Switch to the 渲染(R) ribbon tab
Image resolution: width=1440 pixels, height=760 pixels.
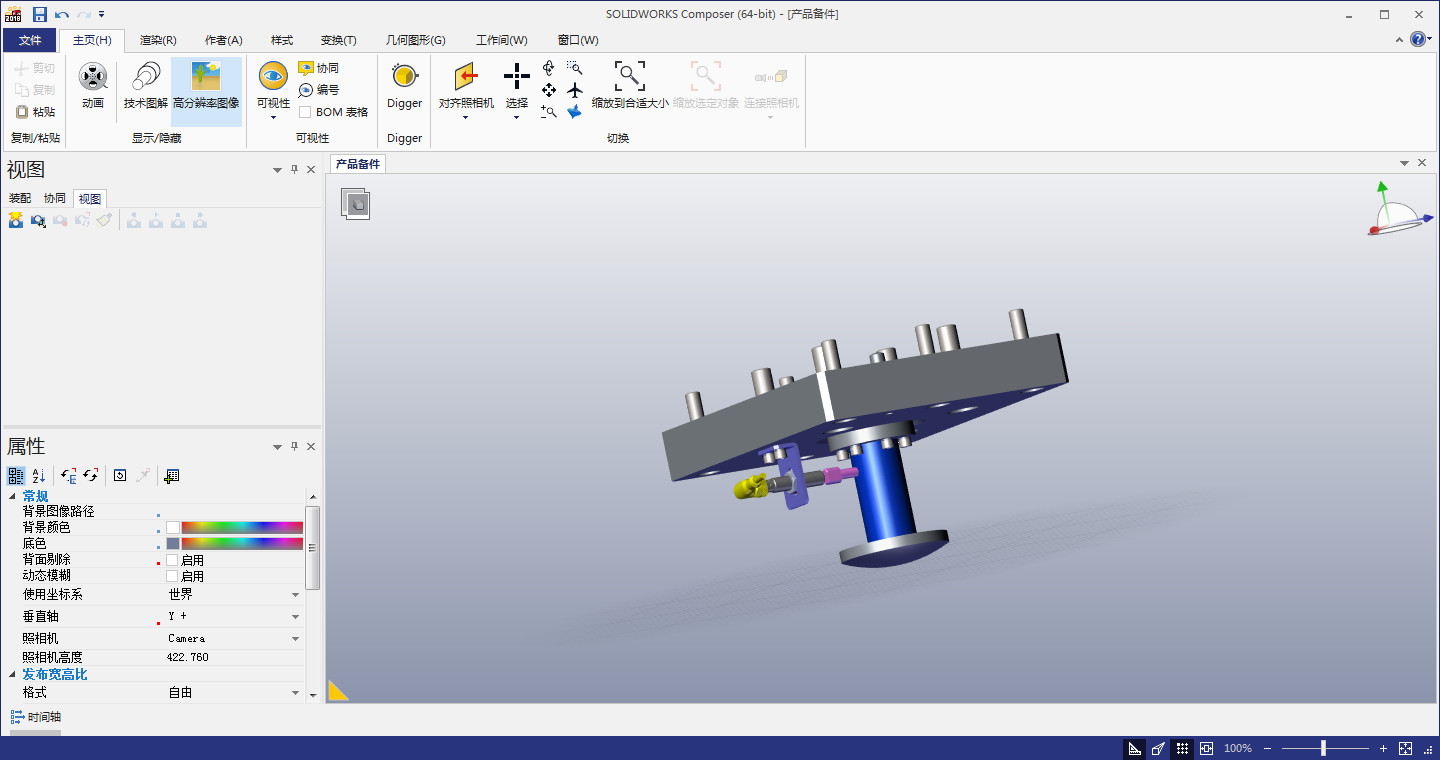158,40
